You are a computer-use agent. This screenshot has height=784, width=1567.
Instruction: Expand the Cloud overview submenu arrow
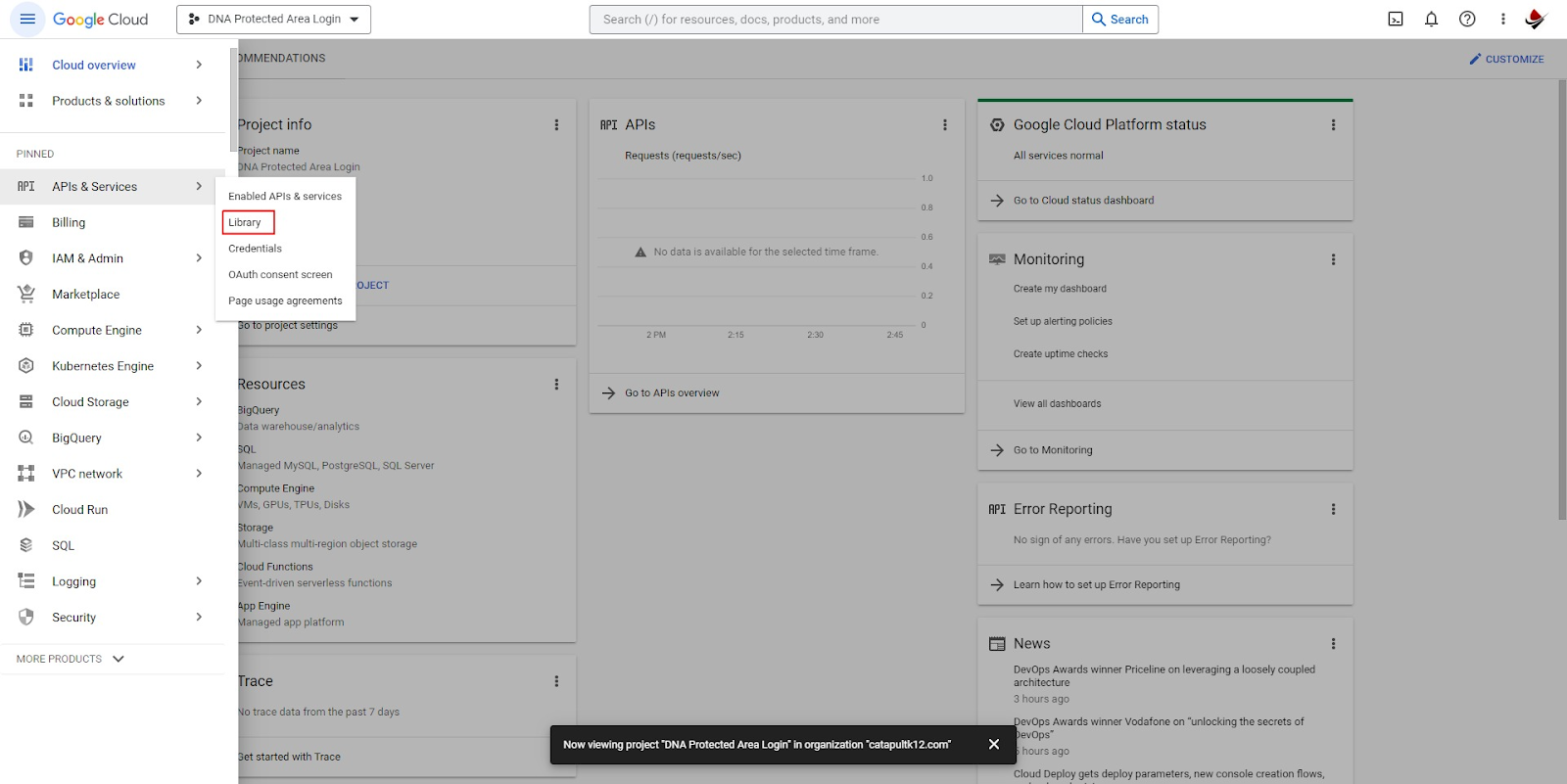(x=199, y=65)
